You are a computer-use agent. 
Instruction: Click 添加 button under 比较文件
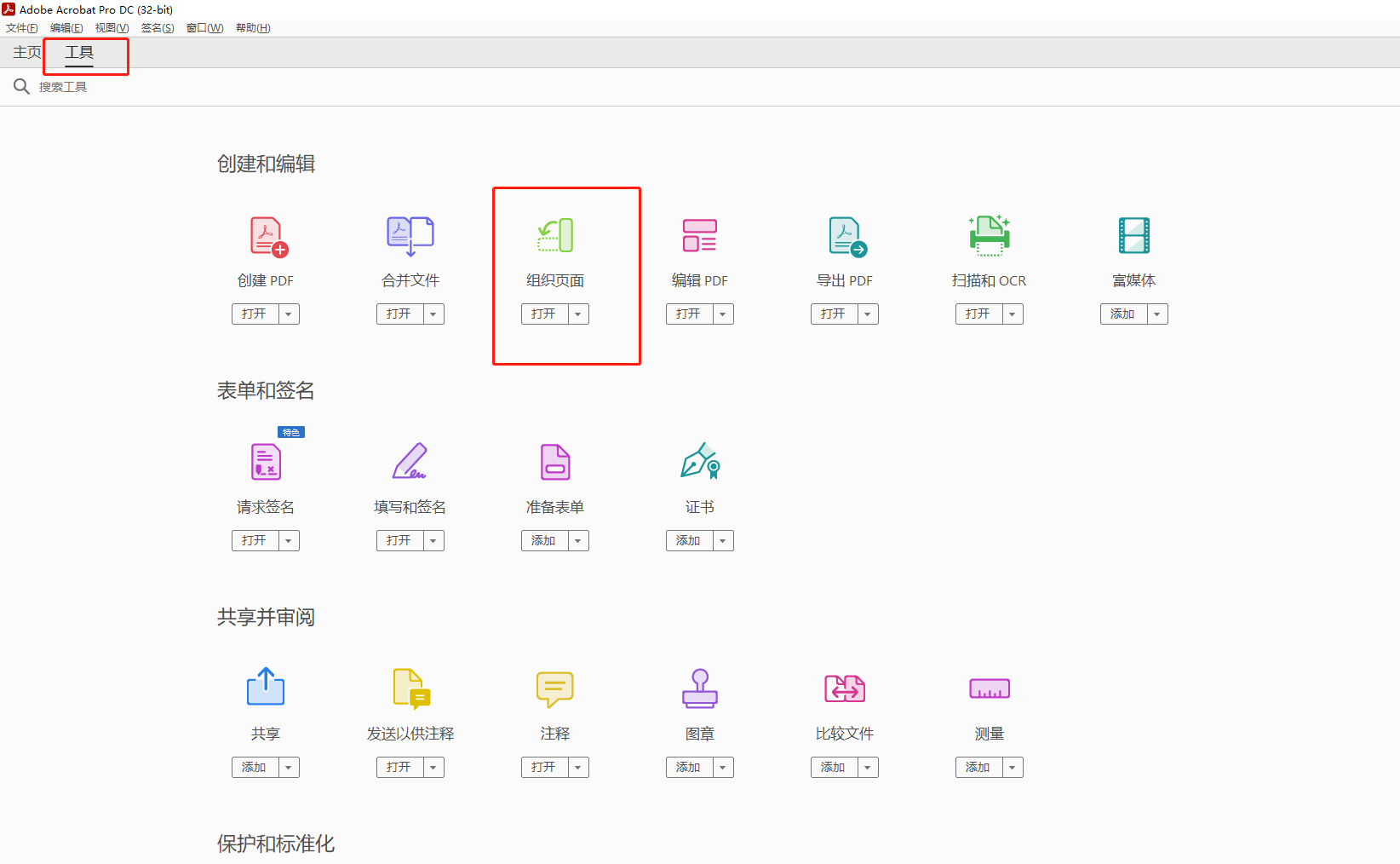point(834,768)
